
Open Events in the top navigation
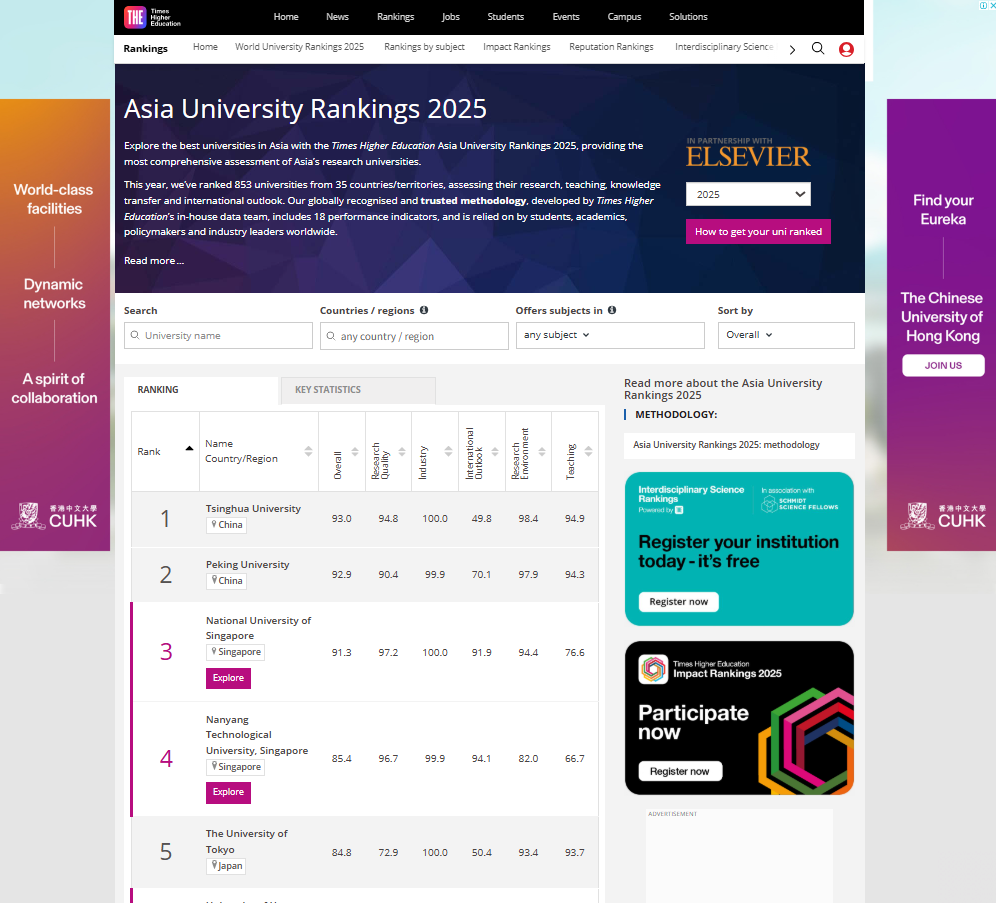click(x=566, y=17)
